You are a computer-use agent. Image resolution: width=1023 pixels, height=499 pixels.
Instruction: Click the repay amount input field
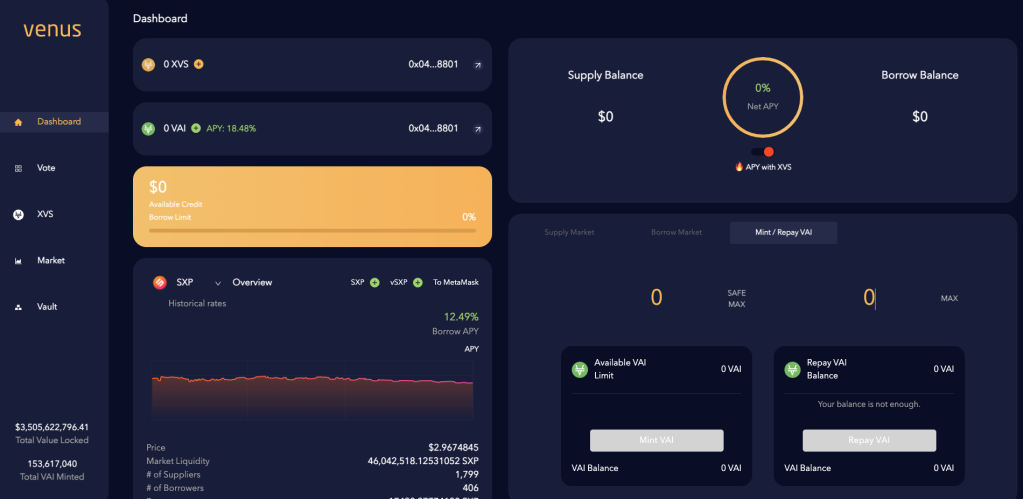click(x=869, y=297)
